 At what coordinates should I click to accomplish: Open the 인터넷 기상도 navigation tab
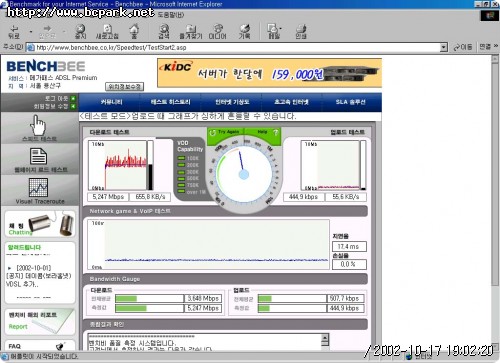(x=232, y=102)
